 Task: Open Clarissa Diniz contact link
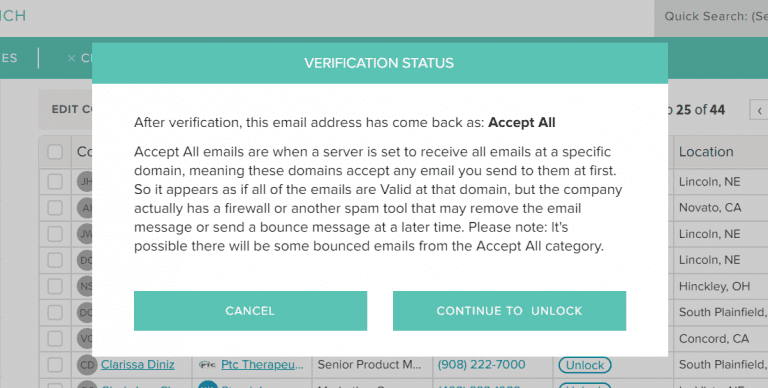138,364
